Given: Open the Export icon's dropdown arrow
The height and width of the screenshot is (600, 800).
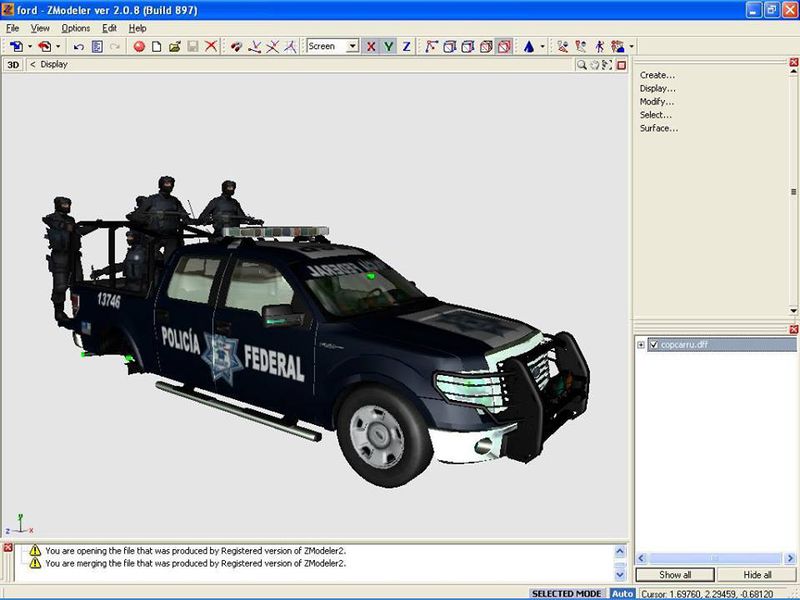Looking at the screenshot, I should (58, 46).
